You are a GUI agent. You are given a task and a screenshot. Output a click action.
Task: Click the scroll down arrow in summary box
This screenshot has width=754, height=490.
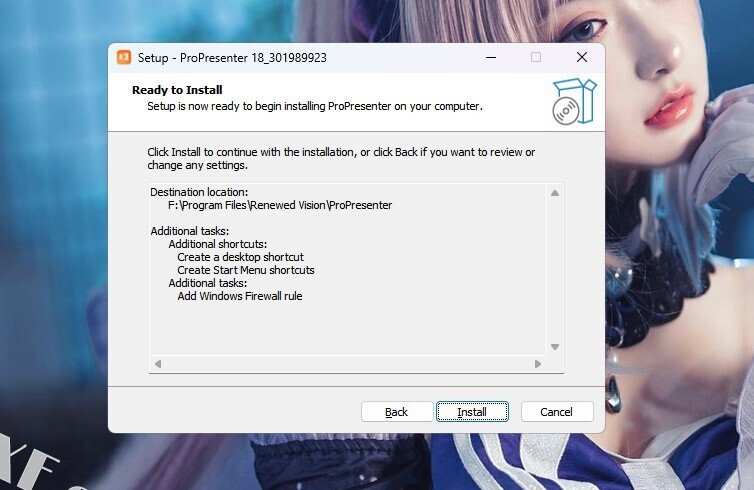pos(555,347)
